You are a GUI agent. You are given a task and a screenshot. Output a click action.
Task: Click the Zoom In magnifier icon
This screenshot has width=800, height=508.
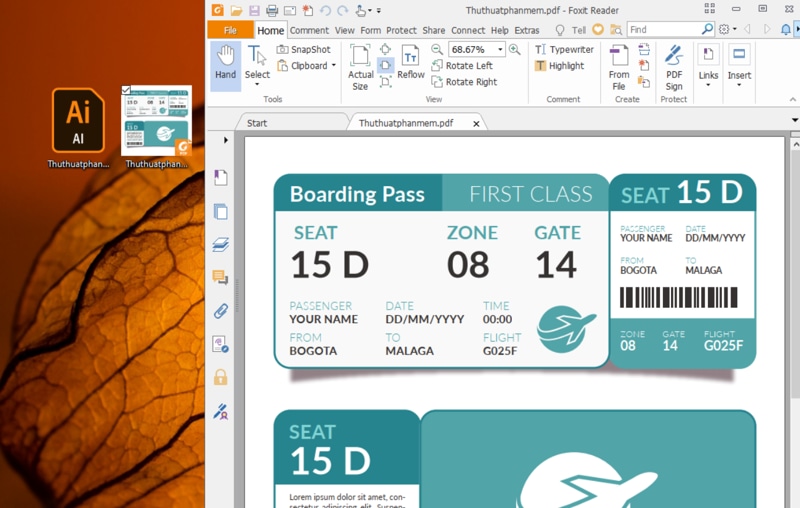515,49
